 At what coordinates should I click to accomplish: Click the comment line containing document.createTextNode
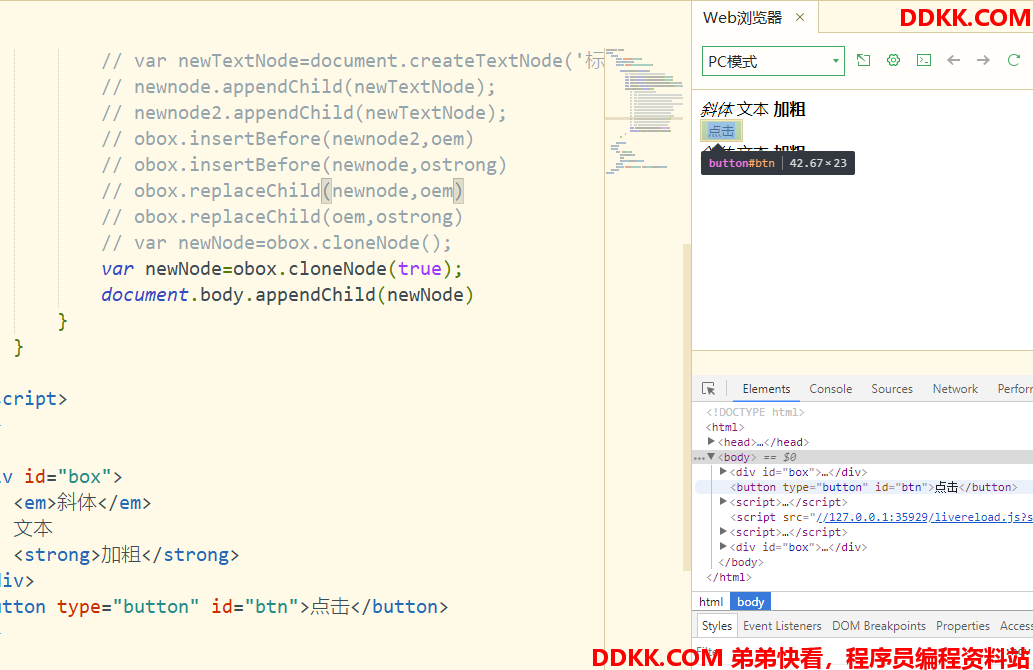coord(353,61)
